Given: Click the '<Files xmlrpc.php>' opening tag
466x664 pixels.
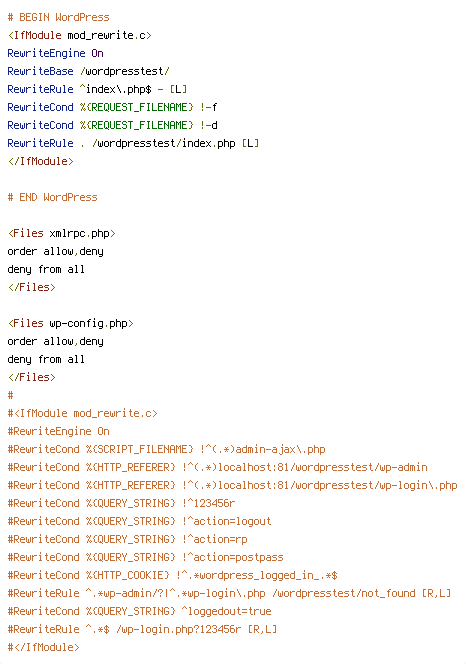Looking at the screenshot, I should [x=61, y=233].
